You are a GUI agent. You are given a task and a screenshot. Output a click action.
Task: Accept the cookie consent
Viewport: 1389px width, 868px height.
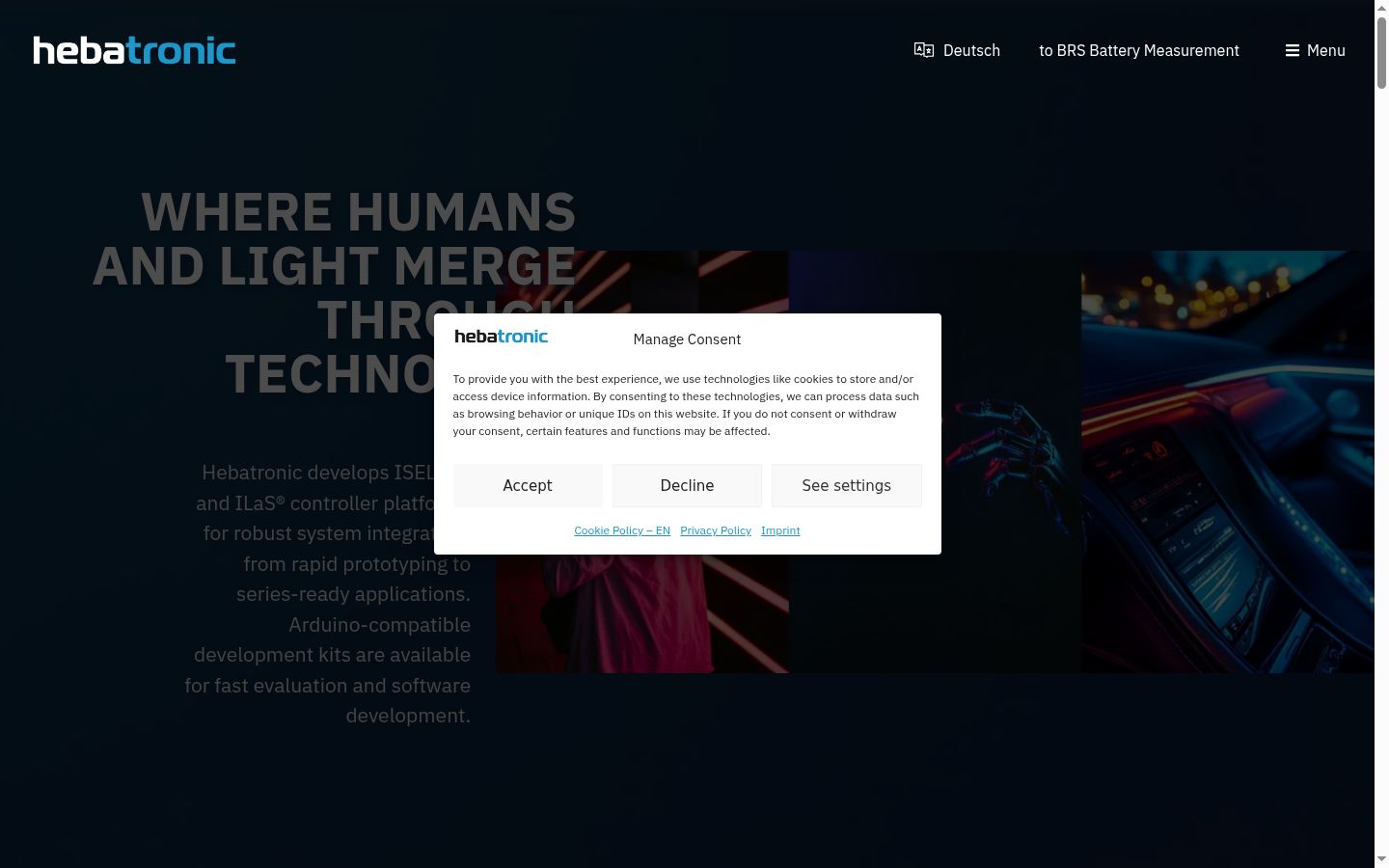[528, 485]
